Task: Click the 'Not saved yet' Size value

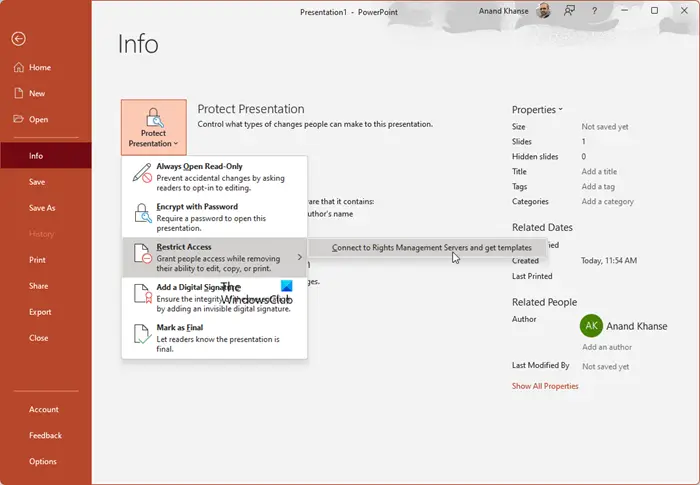Action: (605, 127)
